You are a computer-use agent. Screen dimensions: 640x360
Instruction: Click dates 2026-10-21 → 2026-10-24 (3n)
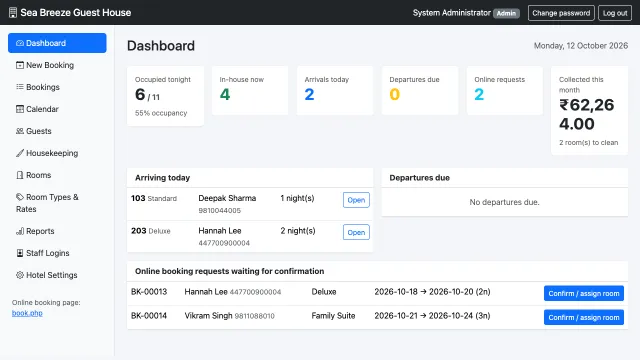pyautogui.click(x=432, y=316)
